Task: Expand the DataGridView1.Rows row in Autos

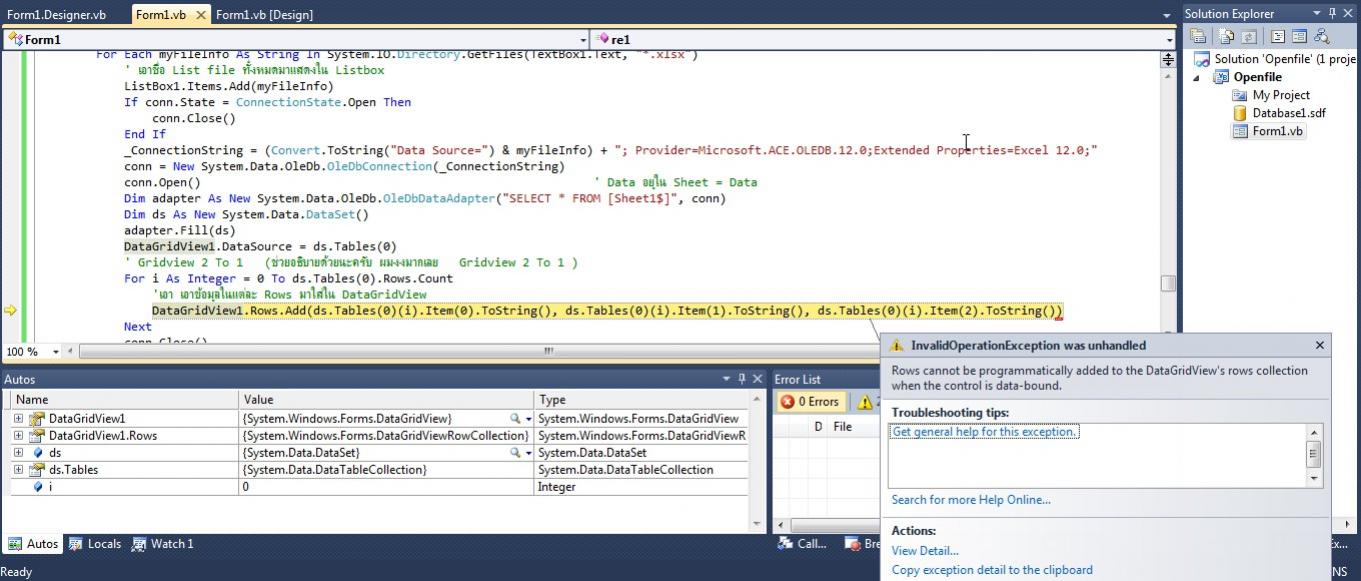Action: coord(18,435)
